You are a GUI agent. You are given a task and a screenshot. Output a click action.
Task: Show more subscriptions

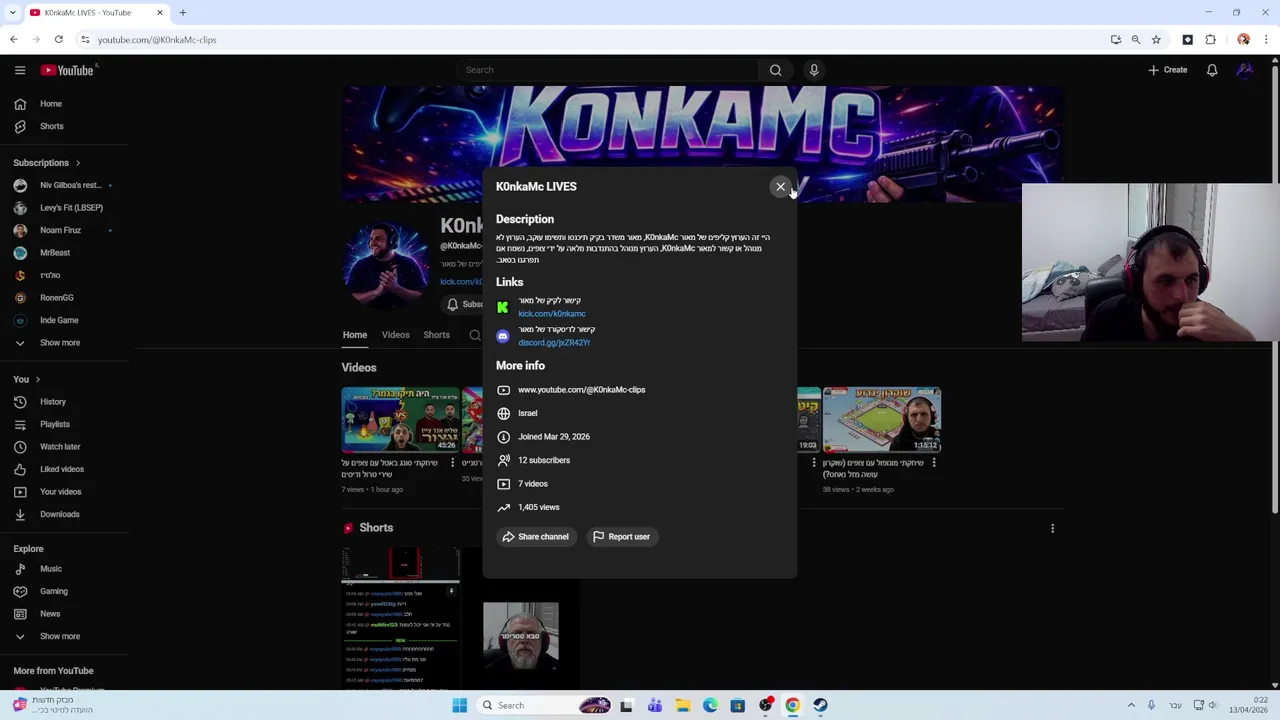tap(64, 343)
